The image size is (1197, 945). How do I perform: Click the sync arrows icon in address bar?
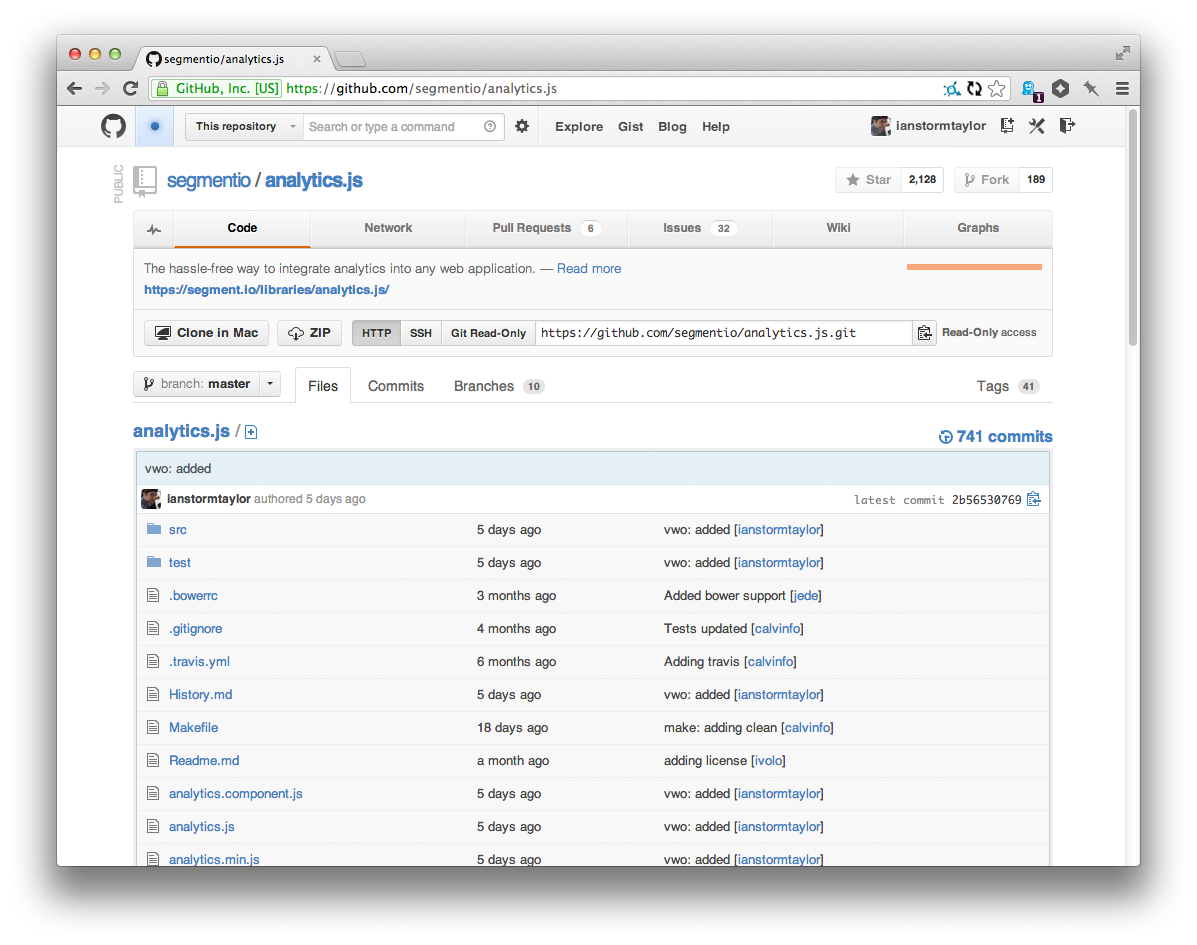974,89
